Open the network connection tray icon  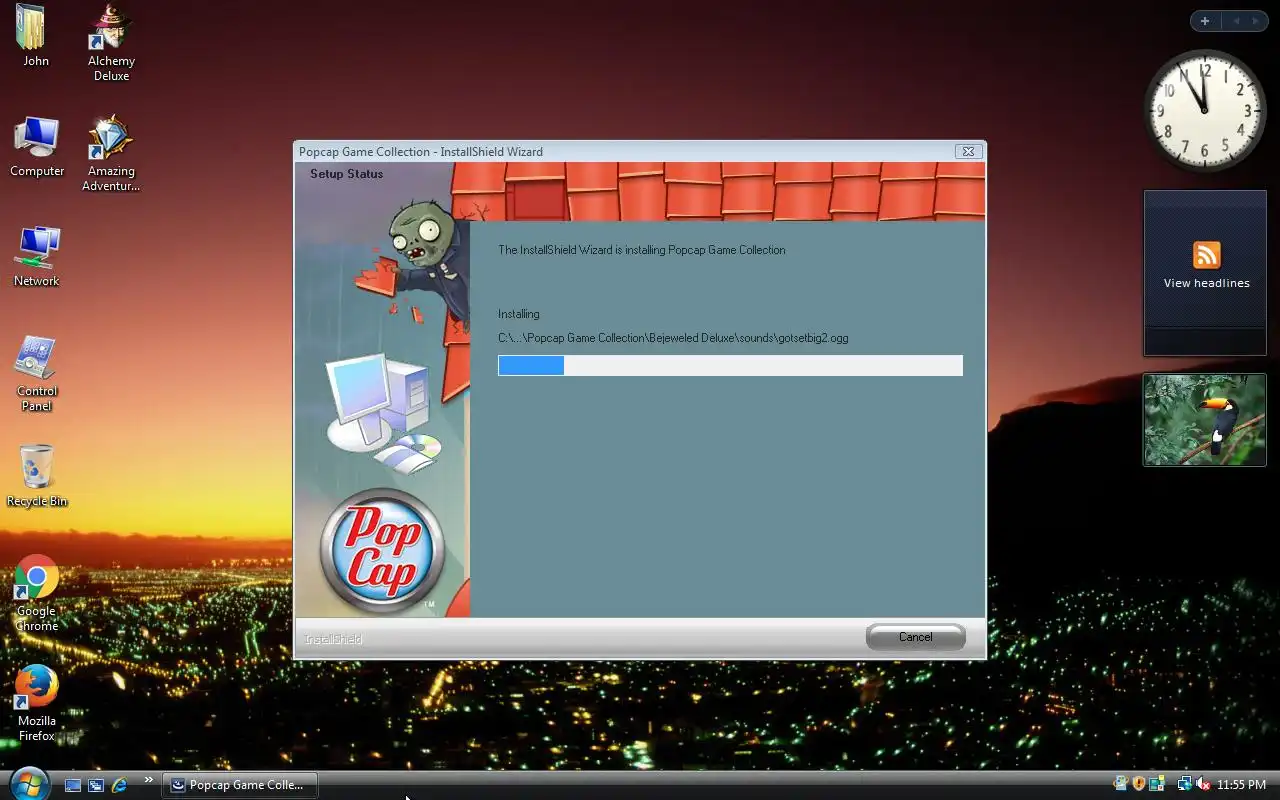tap(1185, 784)
